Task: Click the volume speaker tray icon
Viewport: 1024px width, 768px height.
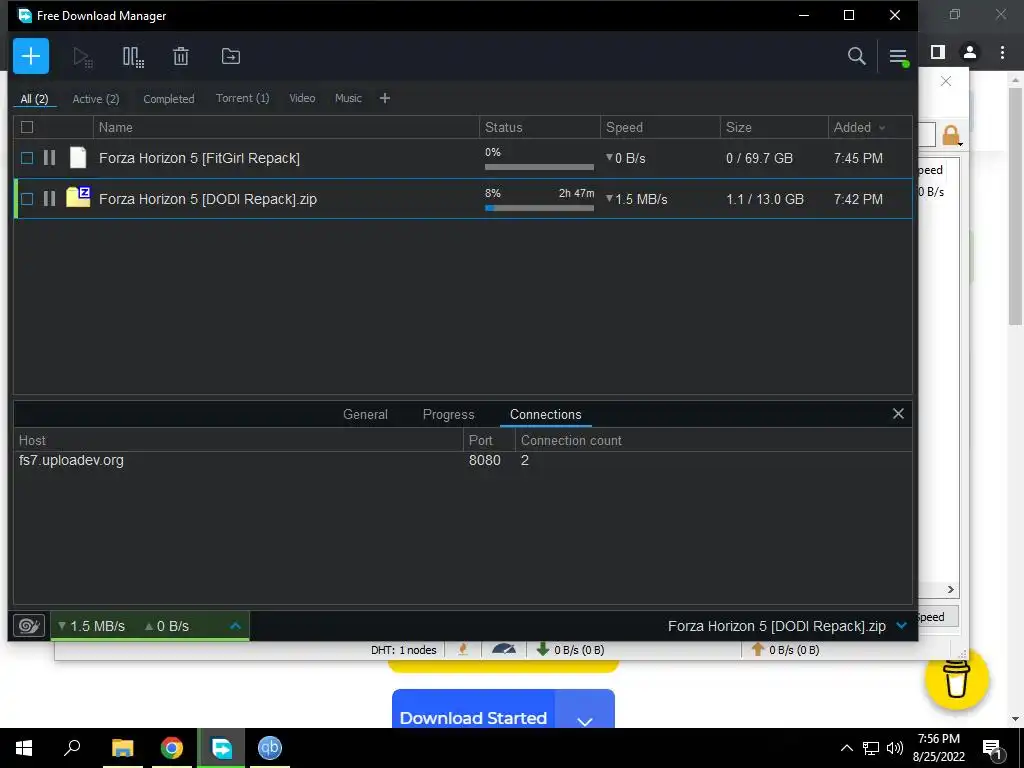Action: point(895,748)
